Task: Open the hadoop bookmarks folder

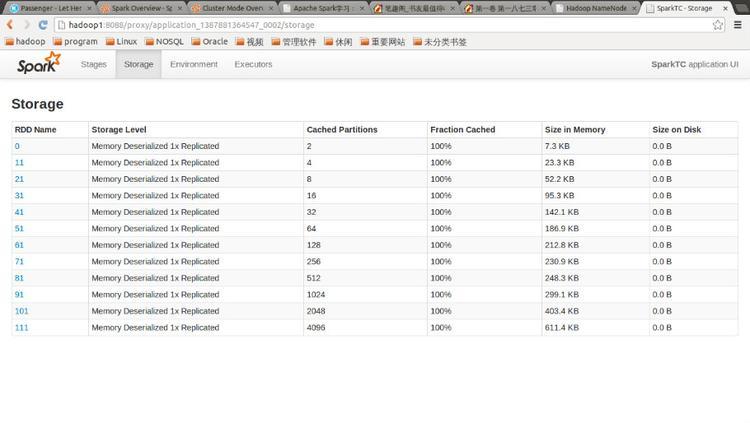Action: [x=26, y=42]
